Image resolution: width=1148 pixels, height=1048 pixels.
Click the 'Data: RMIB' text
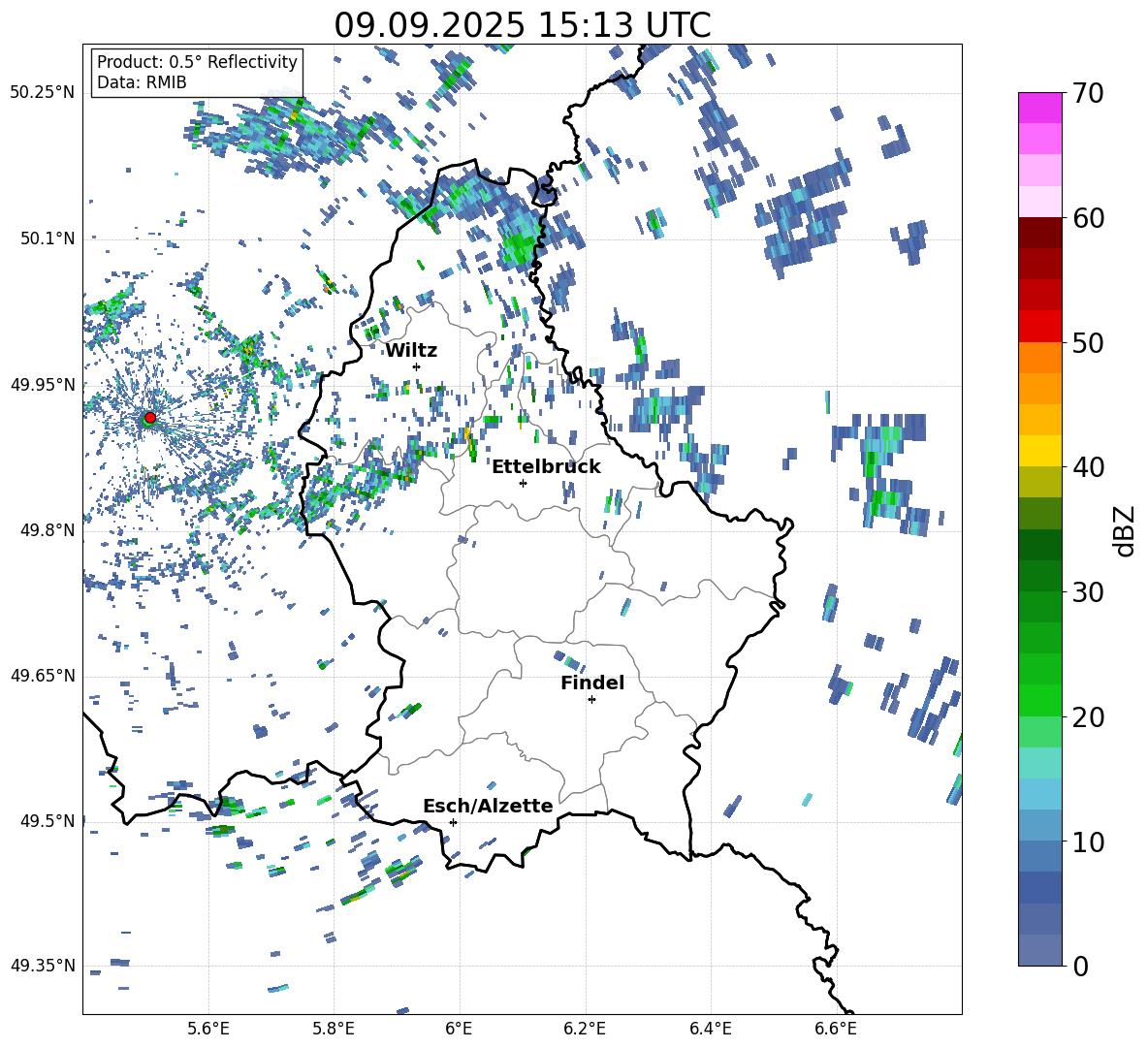pyautogui.click(x=142, y=82)
